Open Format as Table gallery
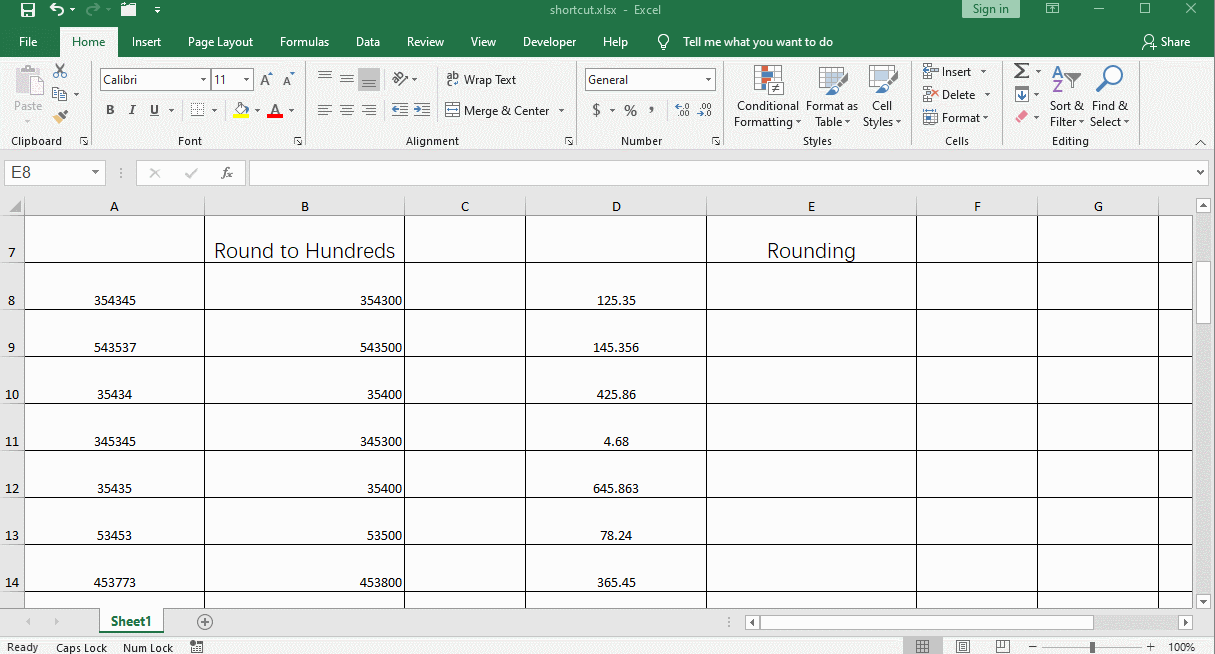Image resolution: width=1215 pixels, height=654 pixels. click(832, 96)
